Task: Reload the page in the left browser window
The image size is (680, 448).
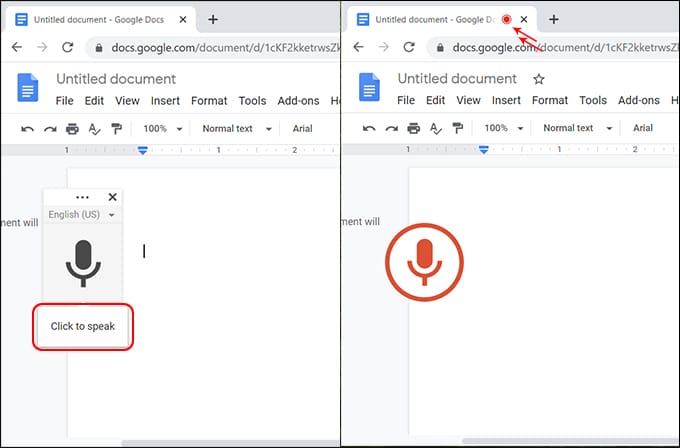Action: click(65, 47)
